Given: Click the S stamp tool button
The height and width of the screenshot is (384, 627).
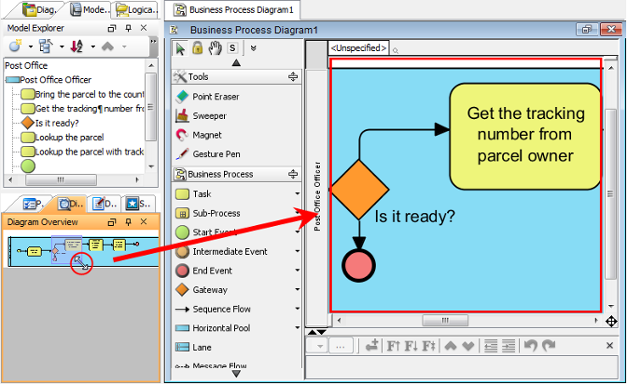Looking at the screenshot, I should [x=232, y=48].
